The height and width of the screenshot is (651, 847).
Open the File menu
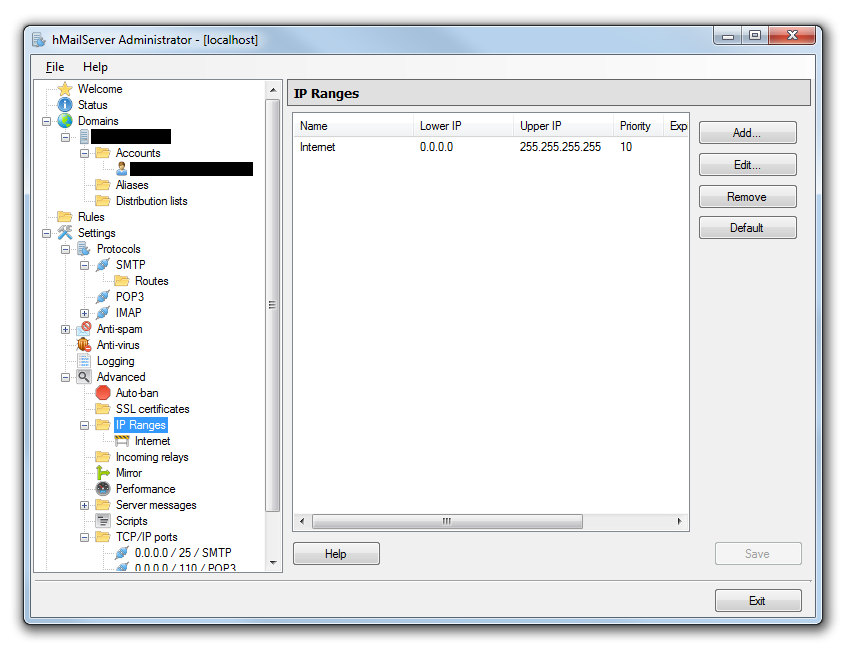pos(54,67)
